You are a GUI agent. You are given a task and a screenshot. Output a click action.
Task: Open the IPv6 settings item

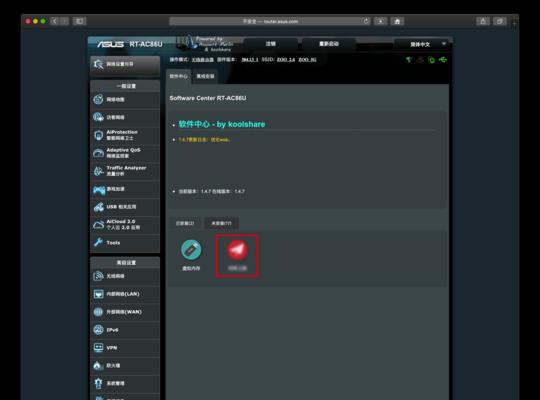125,330
